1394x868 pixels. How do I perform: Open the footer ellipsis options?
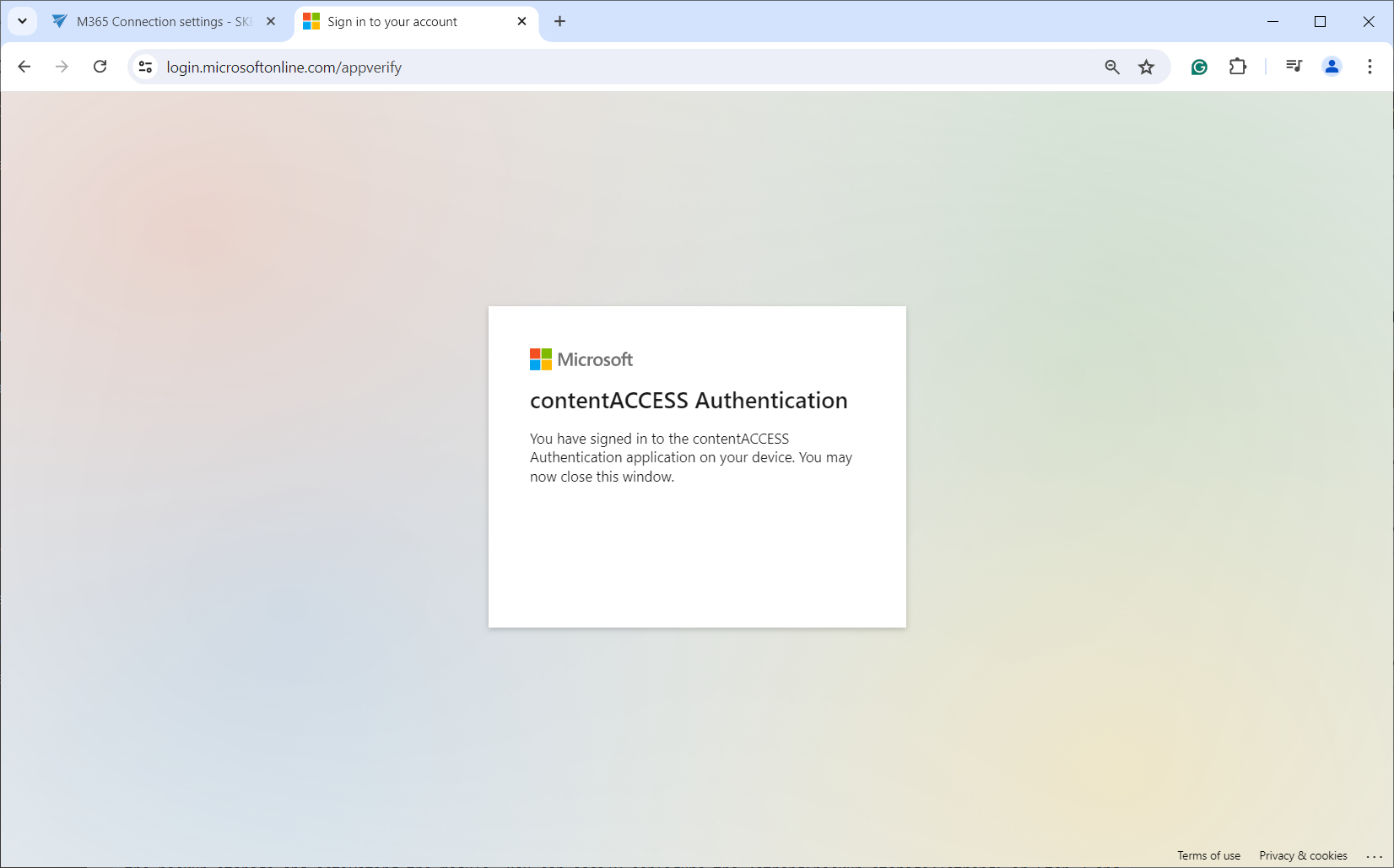click(x=1374, y=856)
